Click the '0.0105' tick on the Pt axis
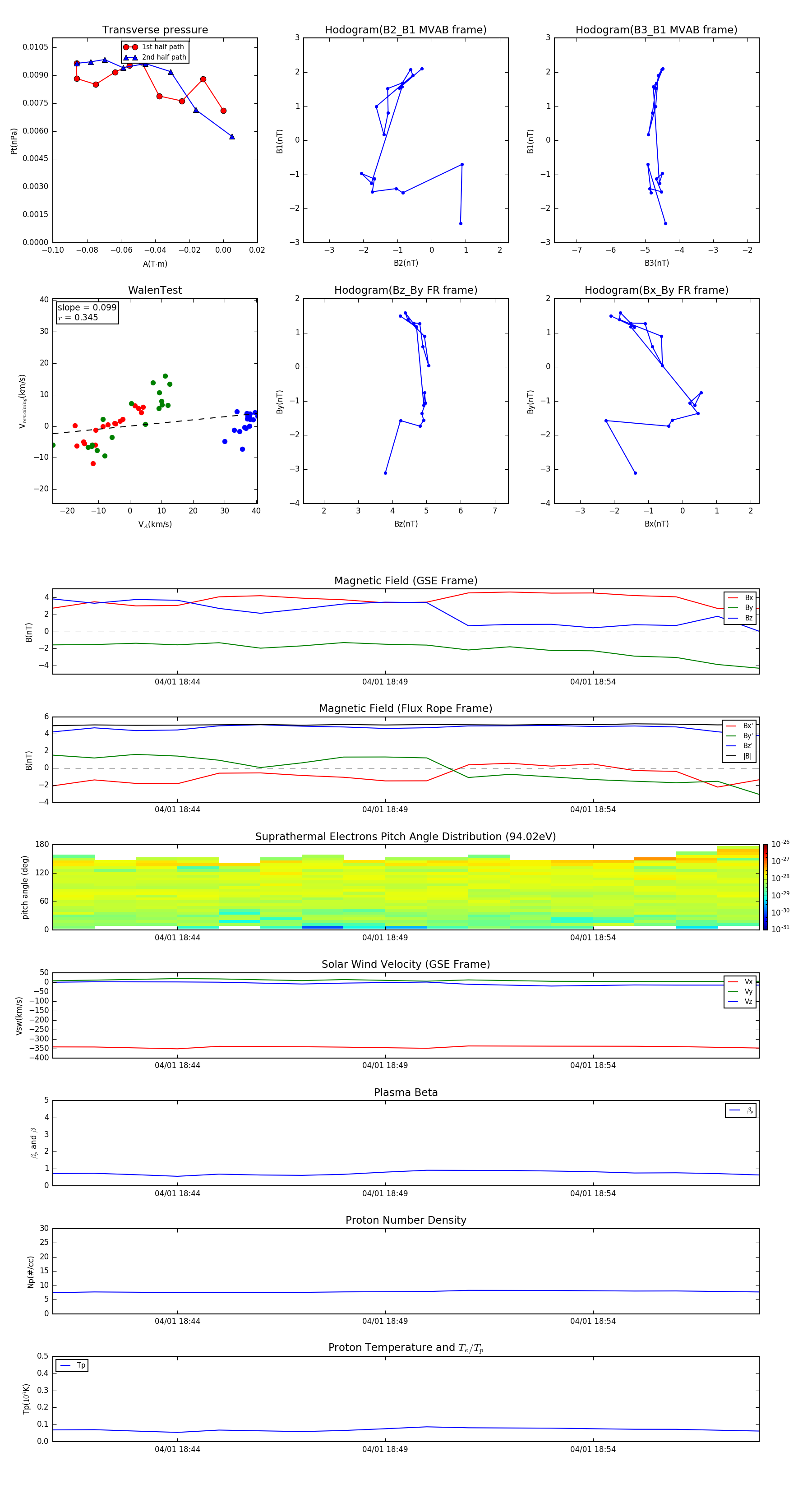 pyautogui.click(x=35, y=47)
